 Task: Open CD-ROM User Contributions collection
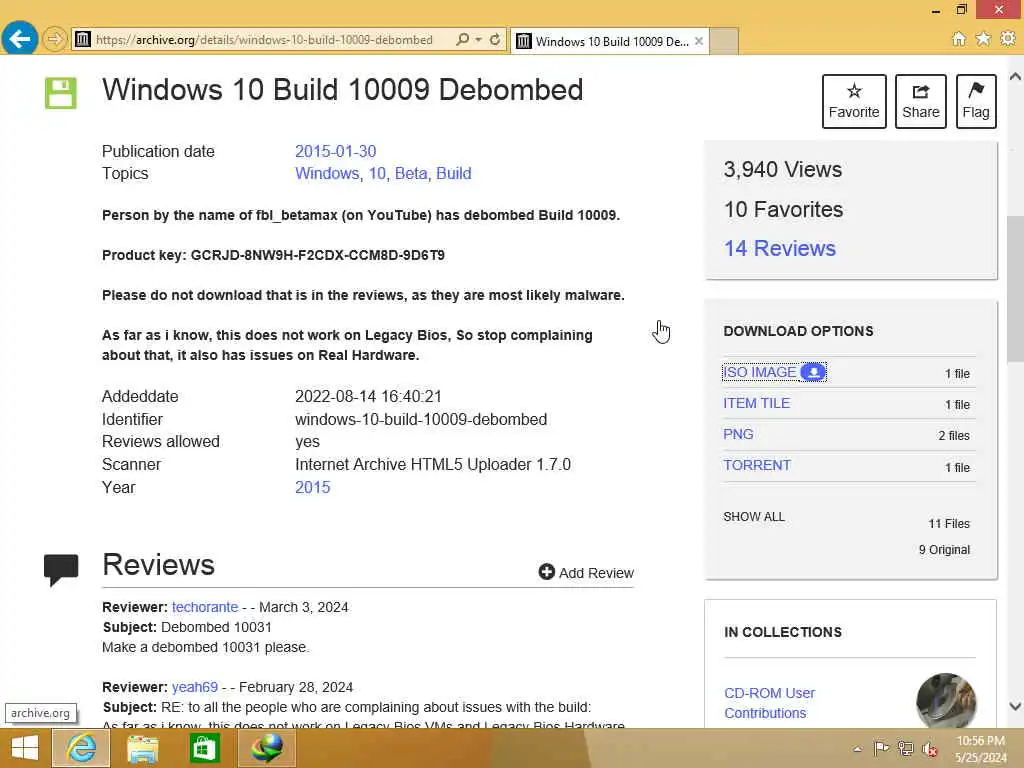point(769,703)
